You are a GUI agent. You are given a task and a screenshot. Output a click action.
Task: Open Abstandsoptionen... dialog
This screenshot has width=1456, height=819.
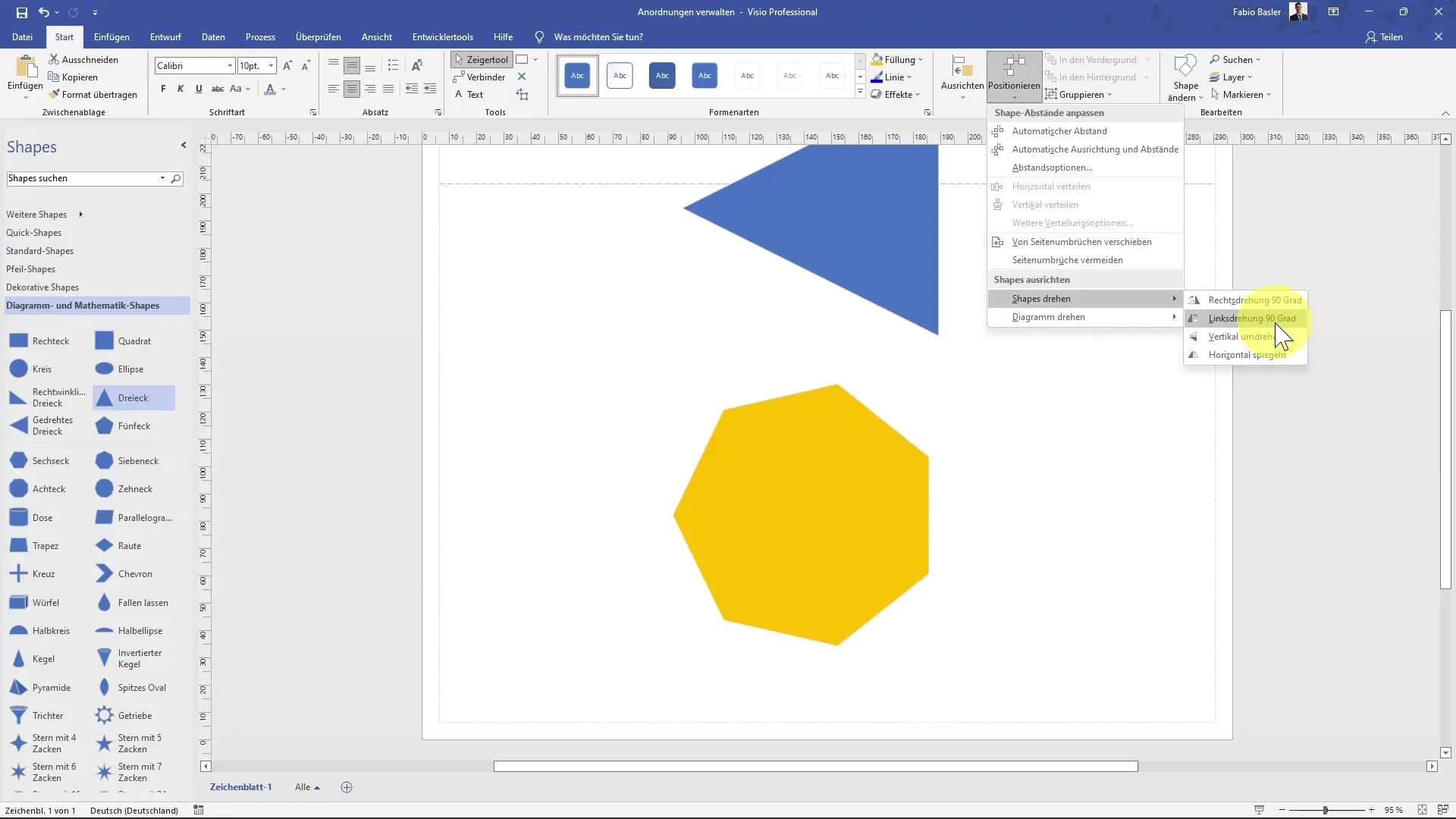point(1085,168)
